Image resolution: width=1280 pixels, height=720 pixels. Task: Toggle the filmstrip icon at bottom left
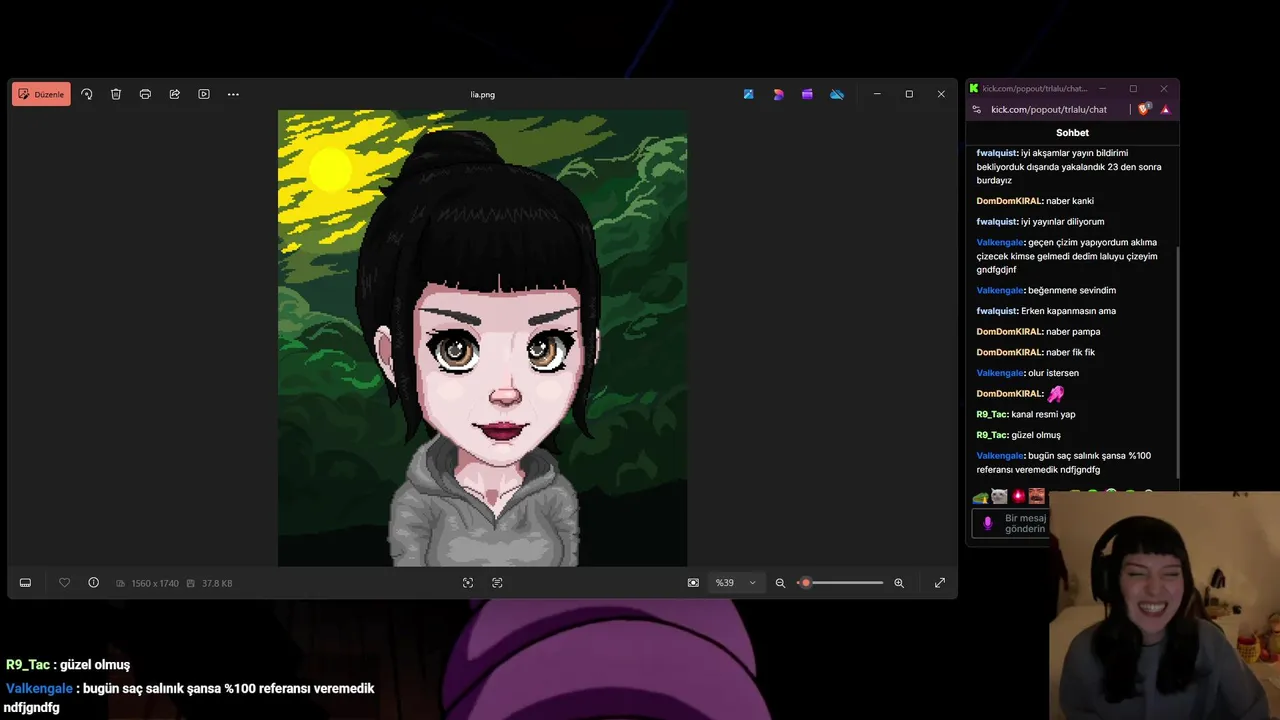[x=25, y=583]
